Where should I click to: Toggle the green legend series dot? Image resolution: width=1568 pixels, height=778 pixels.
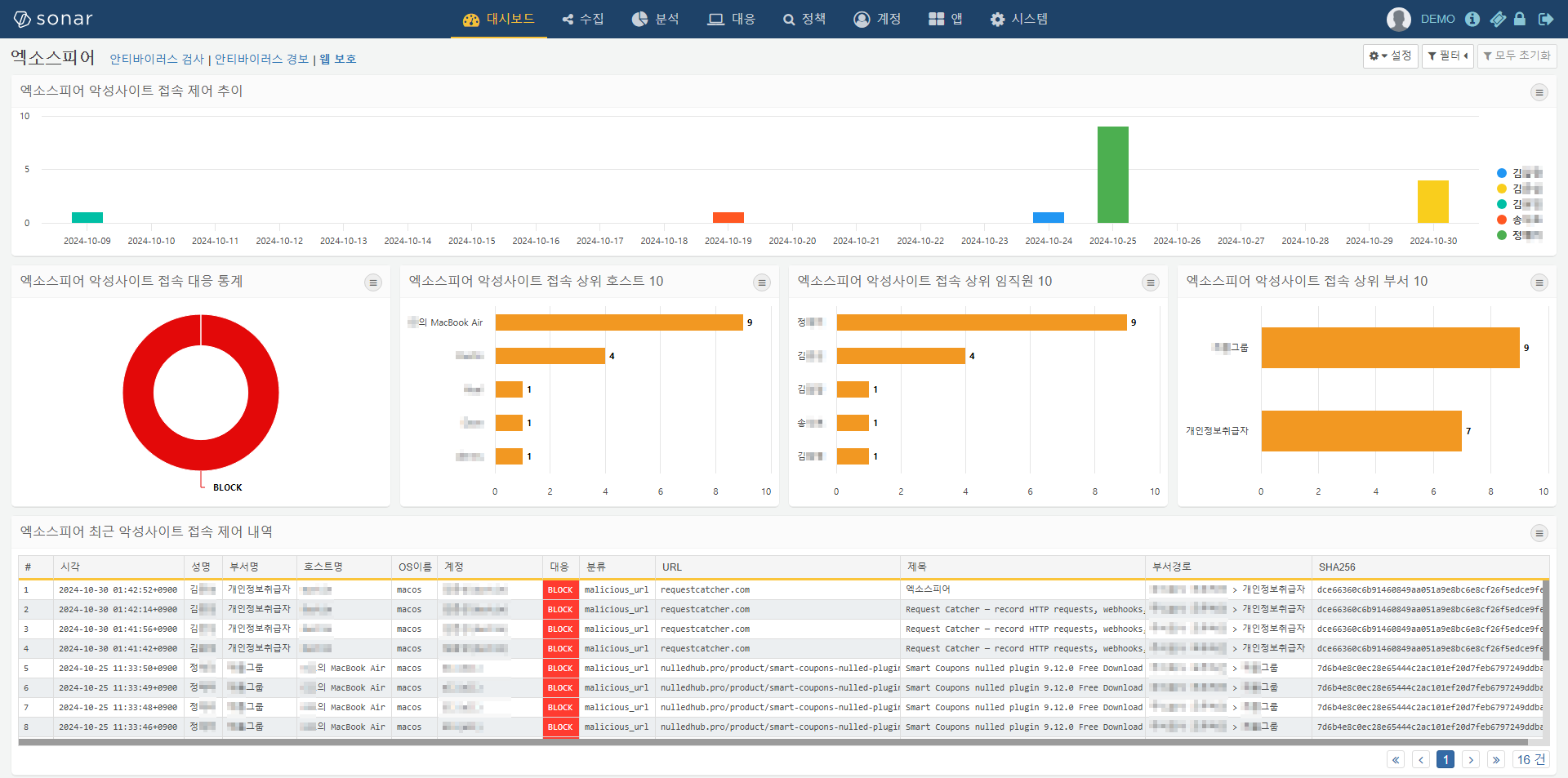pyautogui.click(x=1501, y=235)
